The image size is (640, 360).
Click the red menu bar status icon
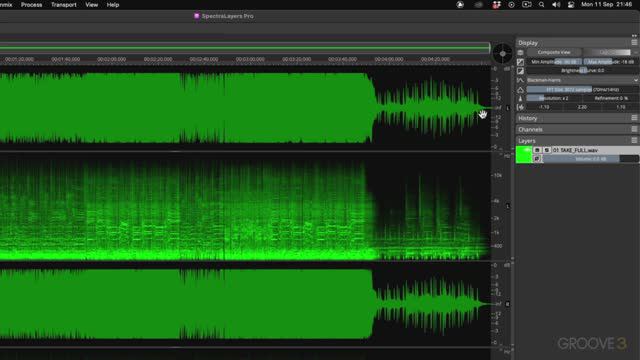[496, 5]
